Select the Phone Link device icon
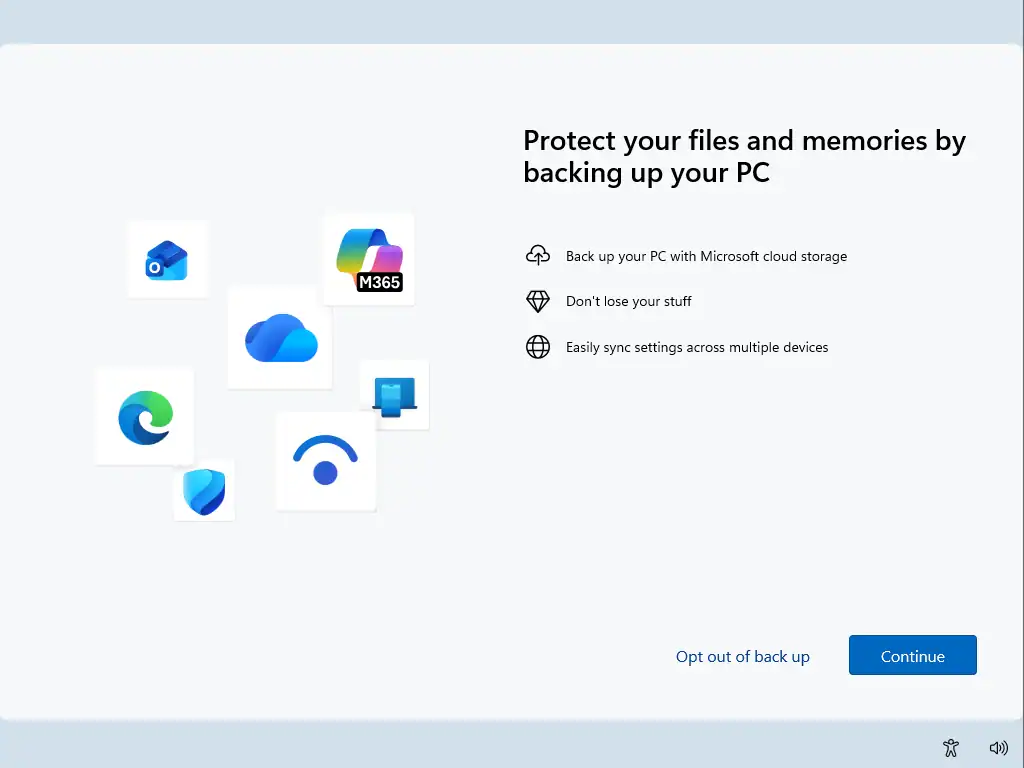1024x768 pixels. [393, 396]
